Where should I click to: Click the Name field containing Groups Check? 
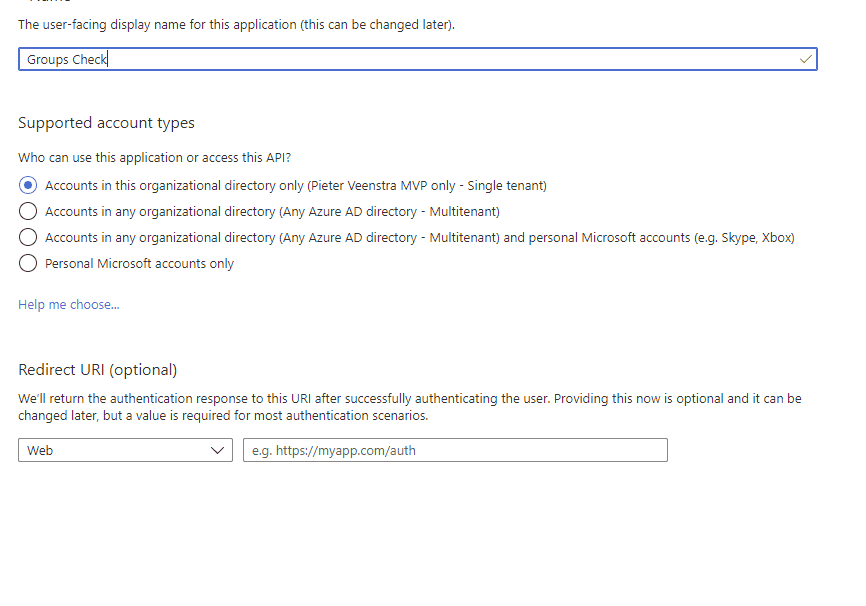(418, 59)
